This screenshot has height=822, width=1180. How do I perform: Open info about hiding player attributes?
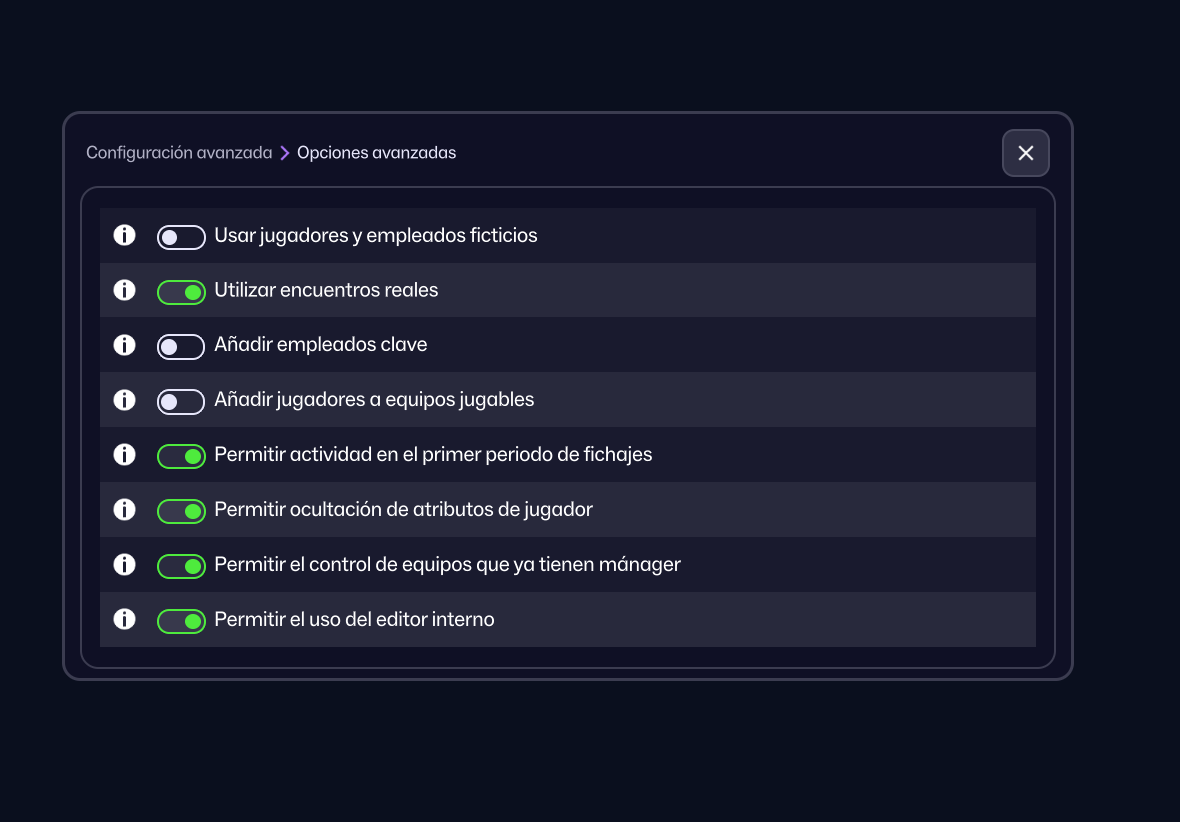click(x=124, y=509)
